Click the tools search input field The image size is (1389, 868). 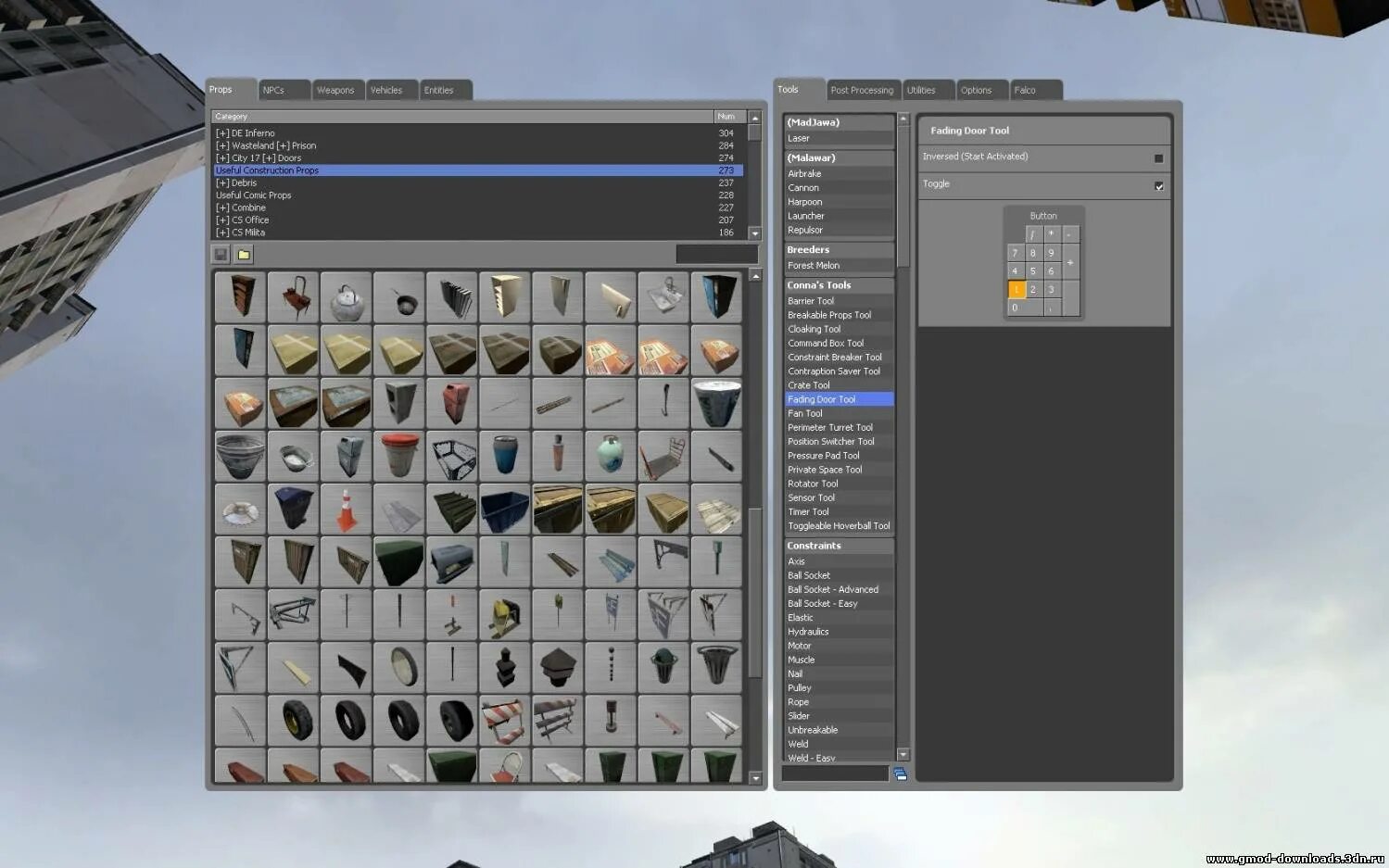(836, 774)
